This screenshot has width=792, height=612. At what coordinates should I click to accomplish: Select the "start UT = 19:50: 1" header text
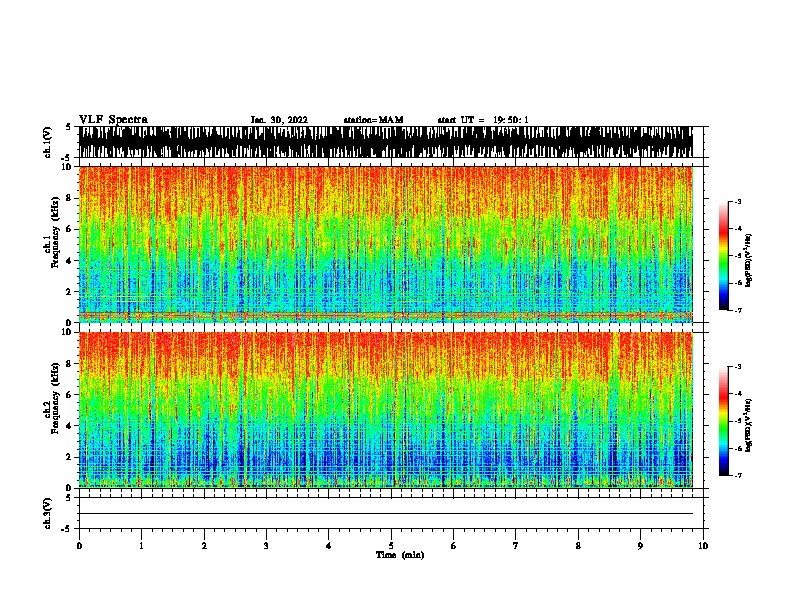(483, 120)
